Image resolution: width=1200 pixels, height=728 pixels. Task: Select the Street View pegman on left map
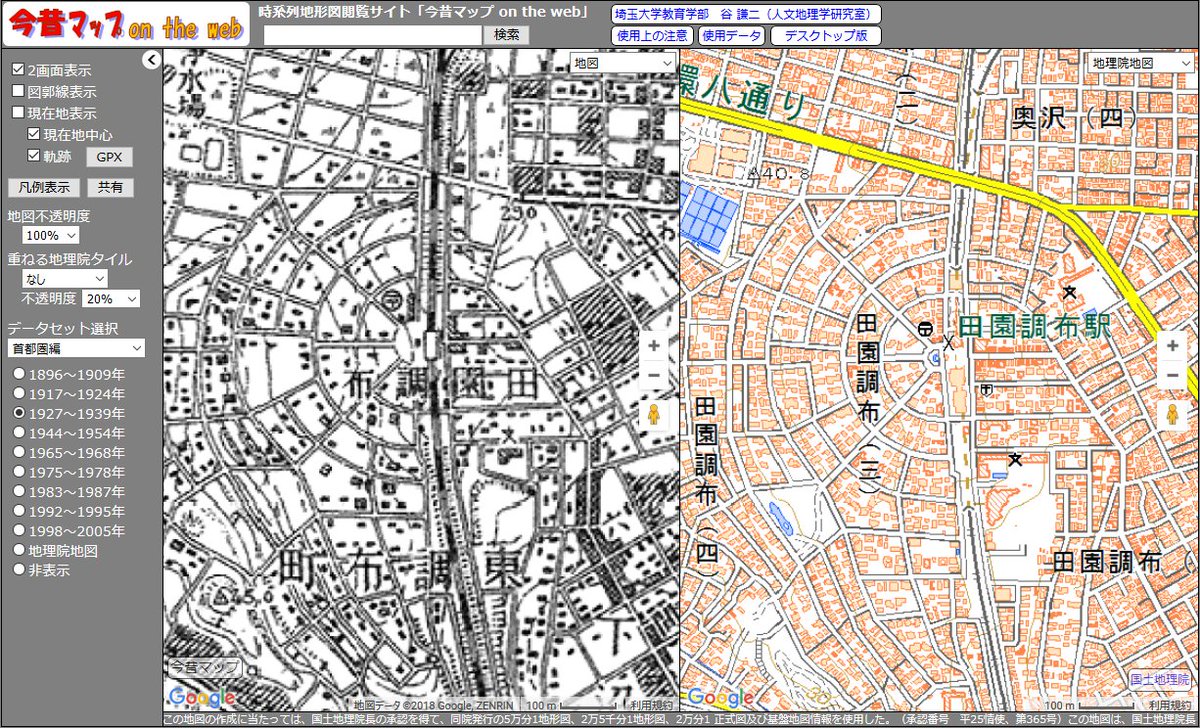coord(654,415)
